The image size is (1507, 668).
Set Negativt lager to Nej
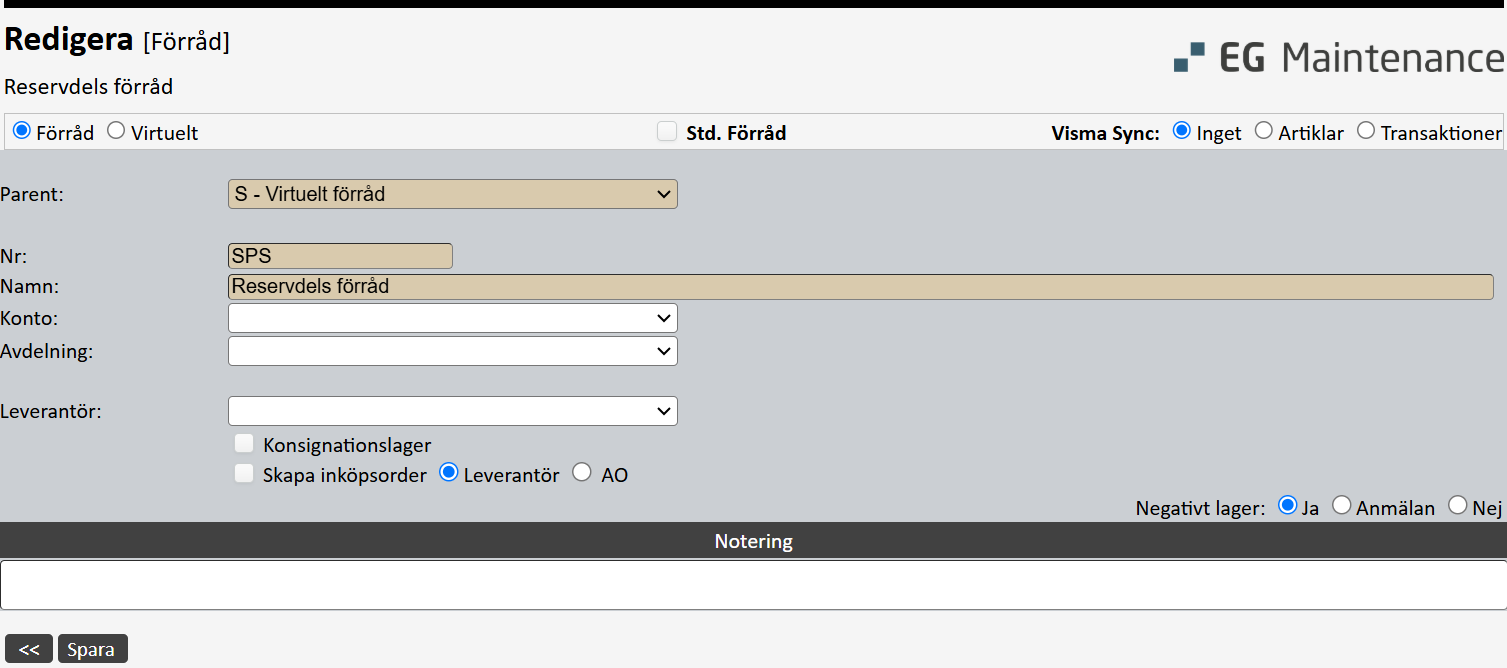tap(1458, 506)
